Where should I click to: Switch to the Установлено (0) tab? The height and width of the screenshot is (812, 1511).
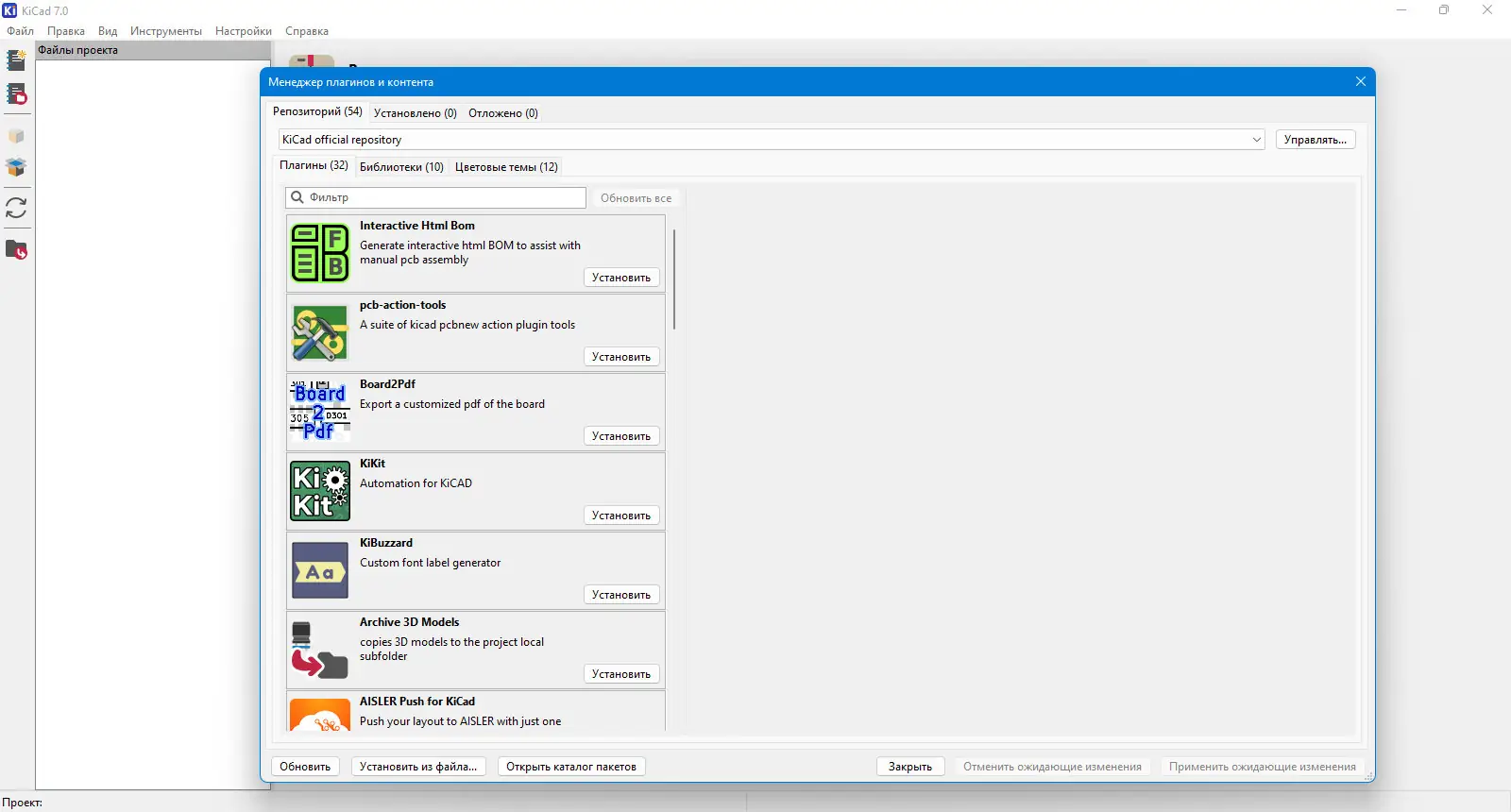pyautogui.click(x=416, y=113)
